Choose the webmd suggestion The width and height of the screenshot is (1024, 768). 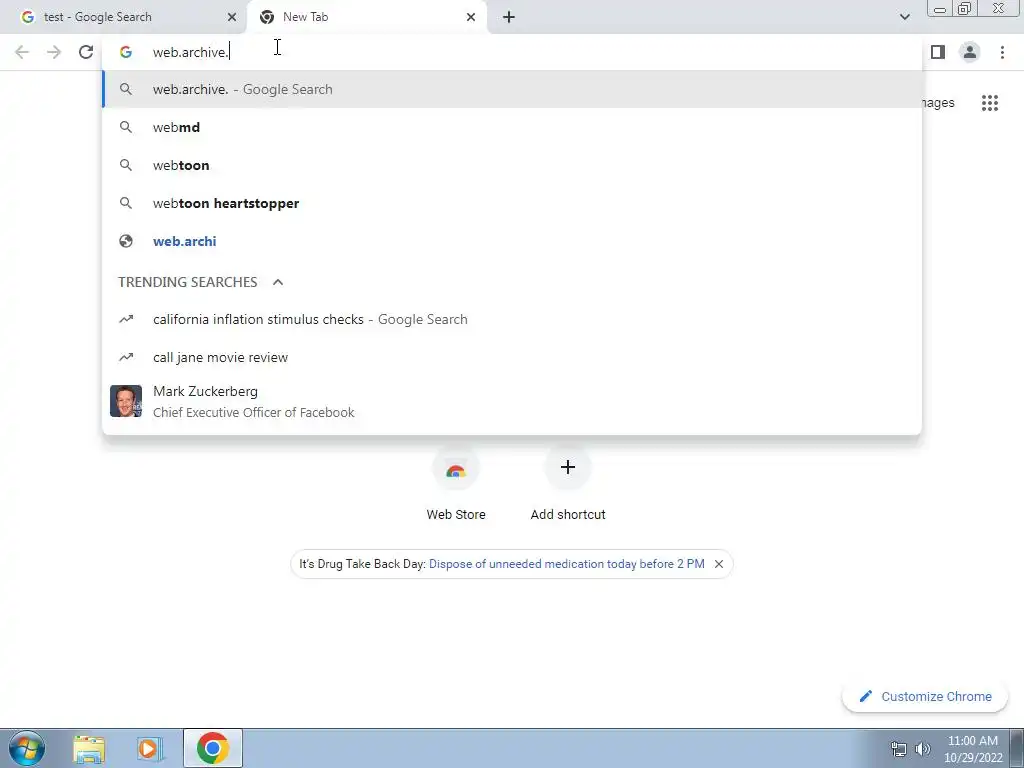click(512, 127)
